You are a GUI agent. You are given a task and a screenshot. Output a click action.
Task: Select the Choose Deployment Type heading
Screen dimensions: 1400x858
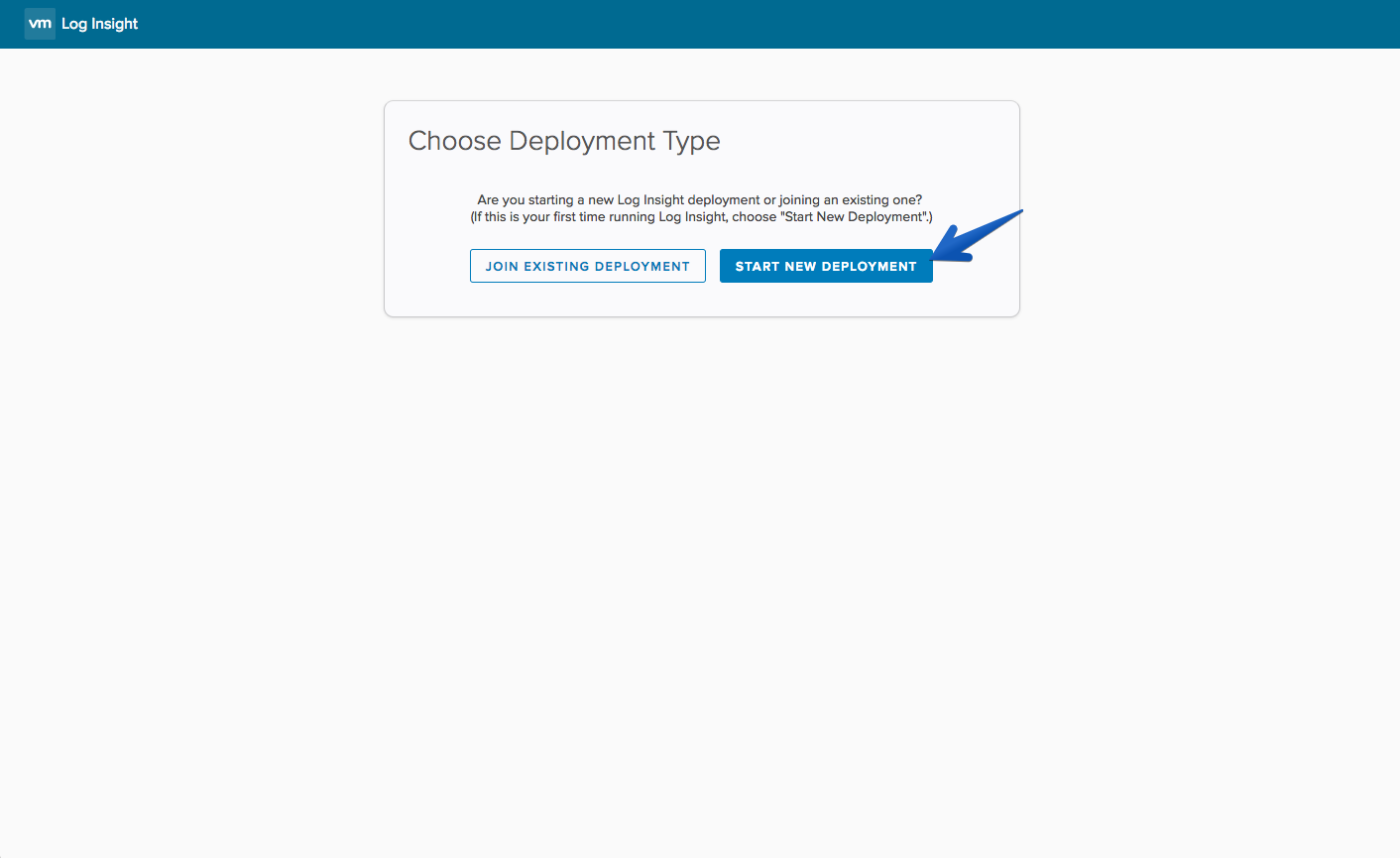(564, 141)
